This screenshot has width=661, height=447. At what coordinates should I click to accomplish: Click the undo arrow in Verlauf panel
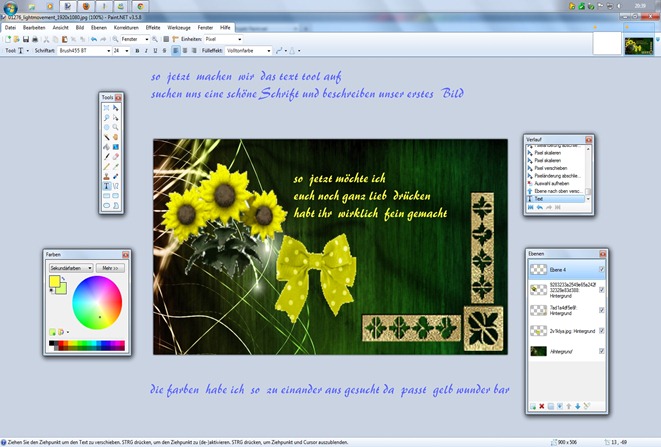[x=540, y=207]
